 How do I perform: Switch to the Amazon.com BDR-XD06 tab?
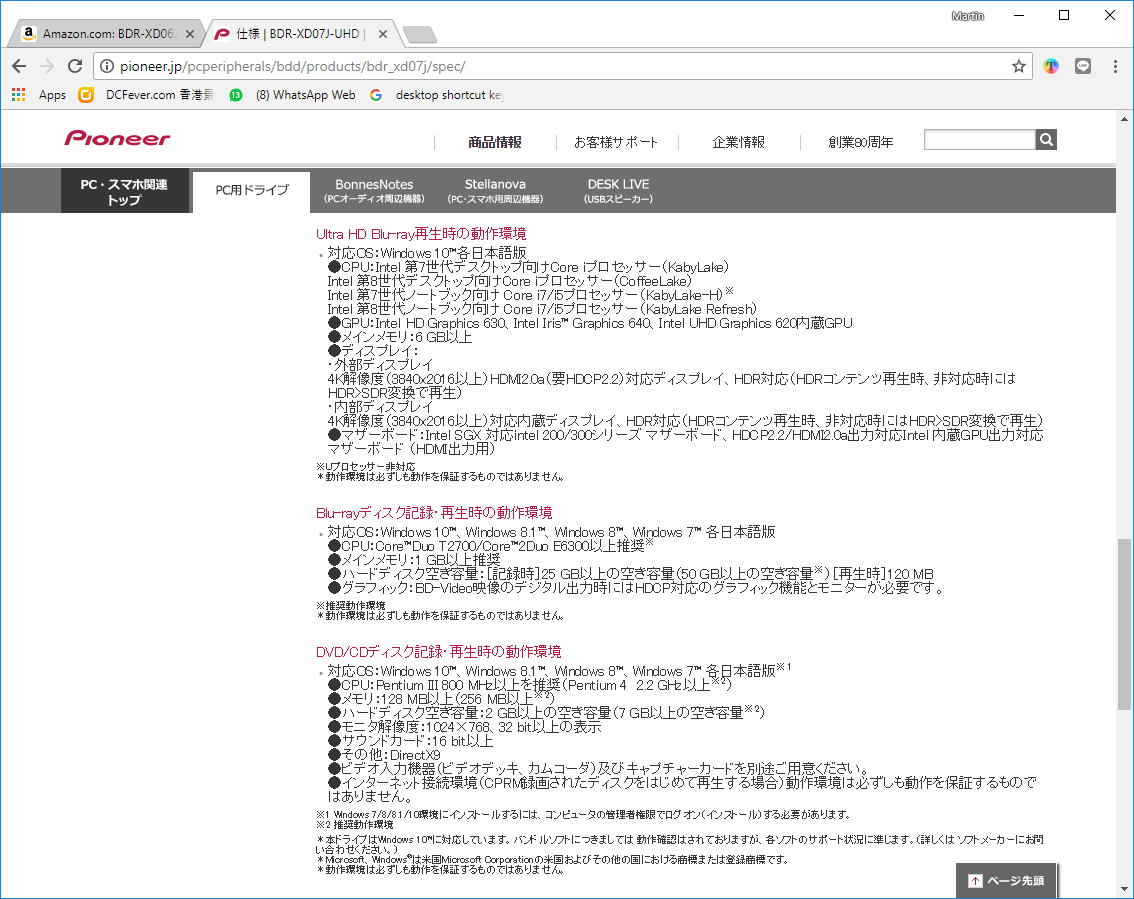pos(107,34)
